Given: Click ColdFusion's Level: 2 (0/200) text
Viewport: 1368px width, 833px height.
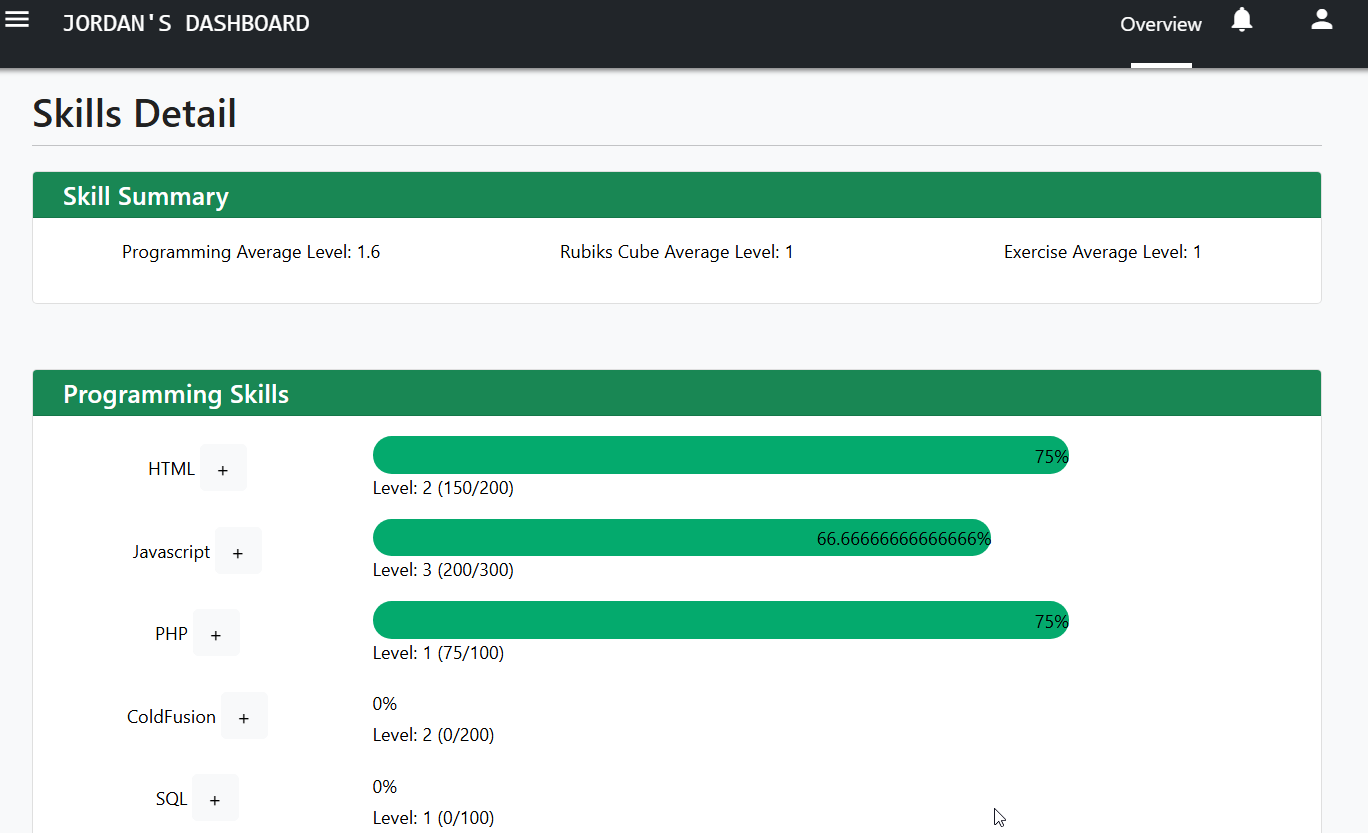Looking at the screenshot, I should 433,735.
